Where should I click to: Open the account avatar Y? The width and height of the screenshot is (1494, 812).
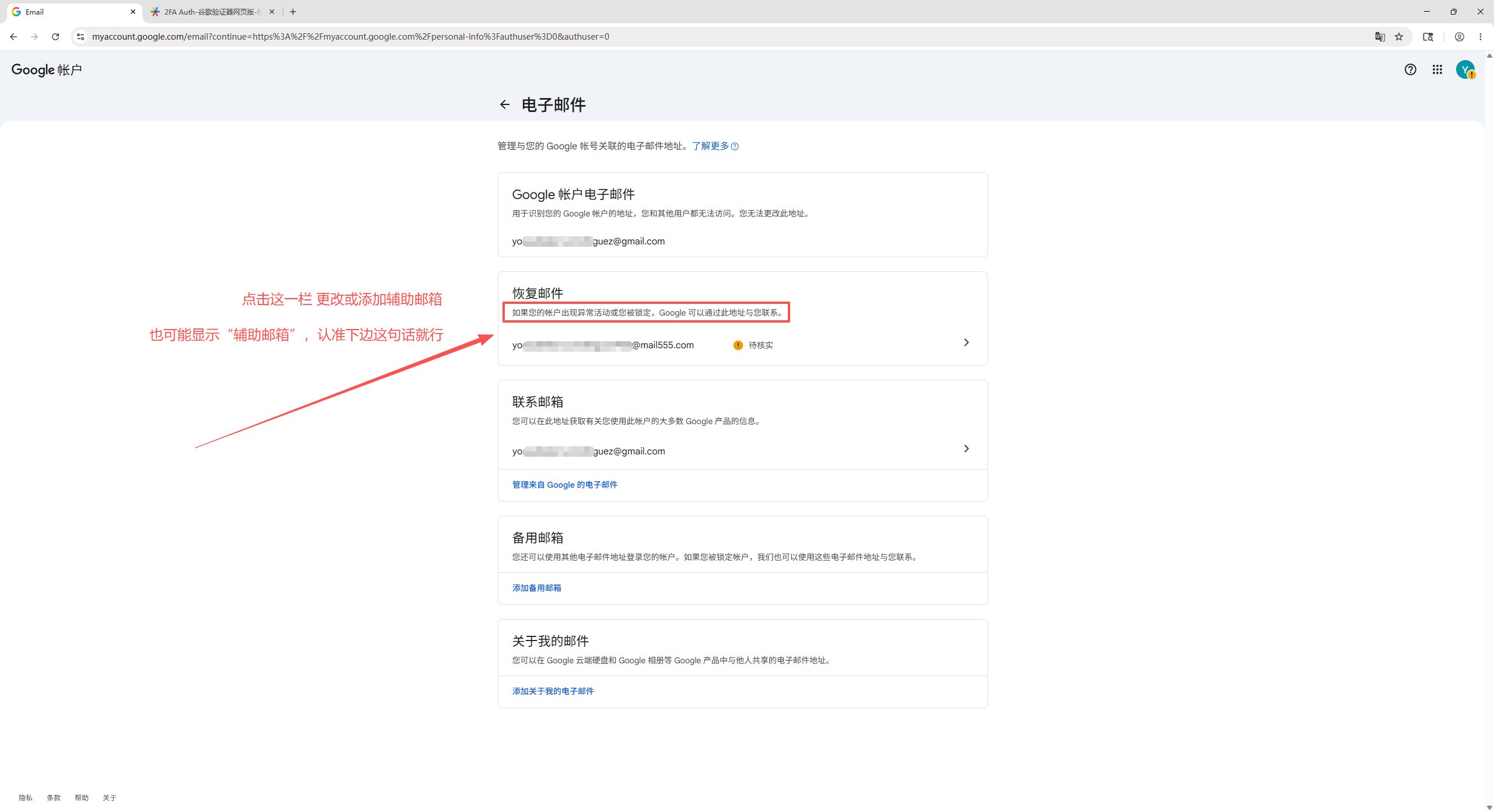pyautogui.click(x=1465, y=69)
